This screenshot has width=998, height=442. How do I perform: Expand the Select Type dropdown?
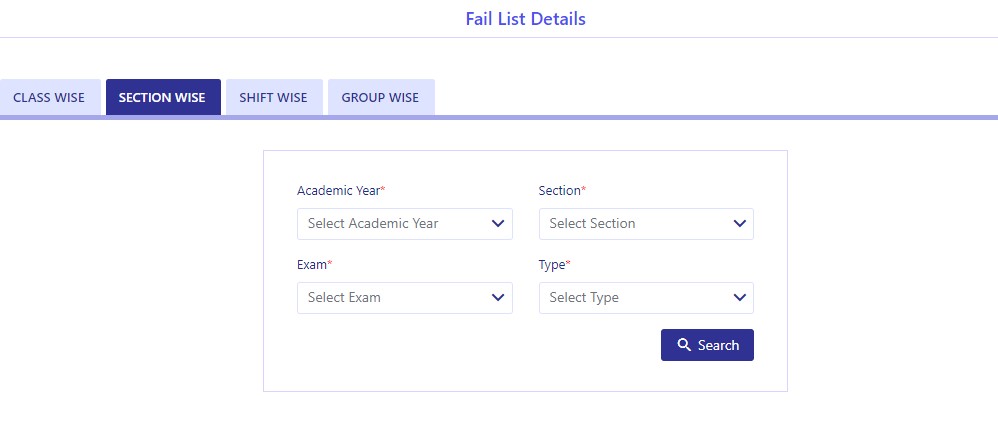(x=645, y=298)
